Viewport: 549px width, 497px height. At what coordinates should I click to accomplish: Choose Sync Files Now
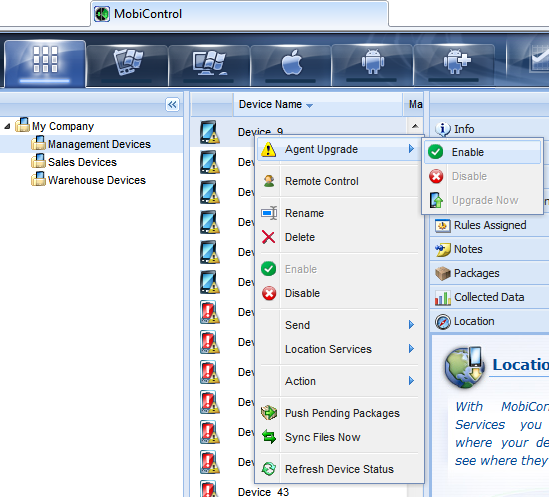339,437
